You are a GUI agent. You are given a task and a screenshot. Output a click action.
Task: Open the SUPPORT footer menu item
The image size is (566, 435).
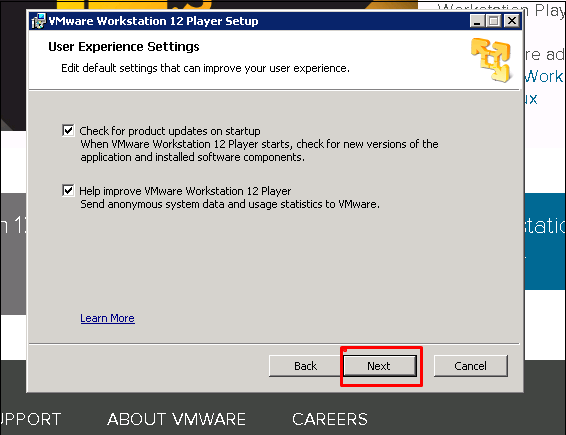(x=30, y=419)
